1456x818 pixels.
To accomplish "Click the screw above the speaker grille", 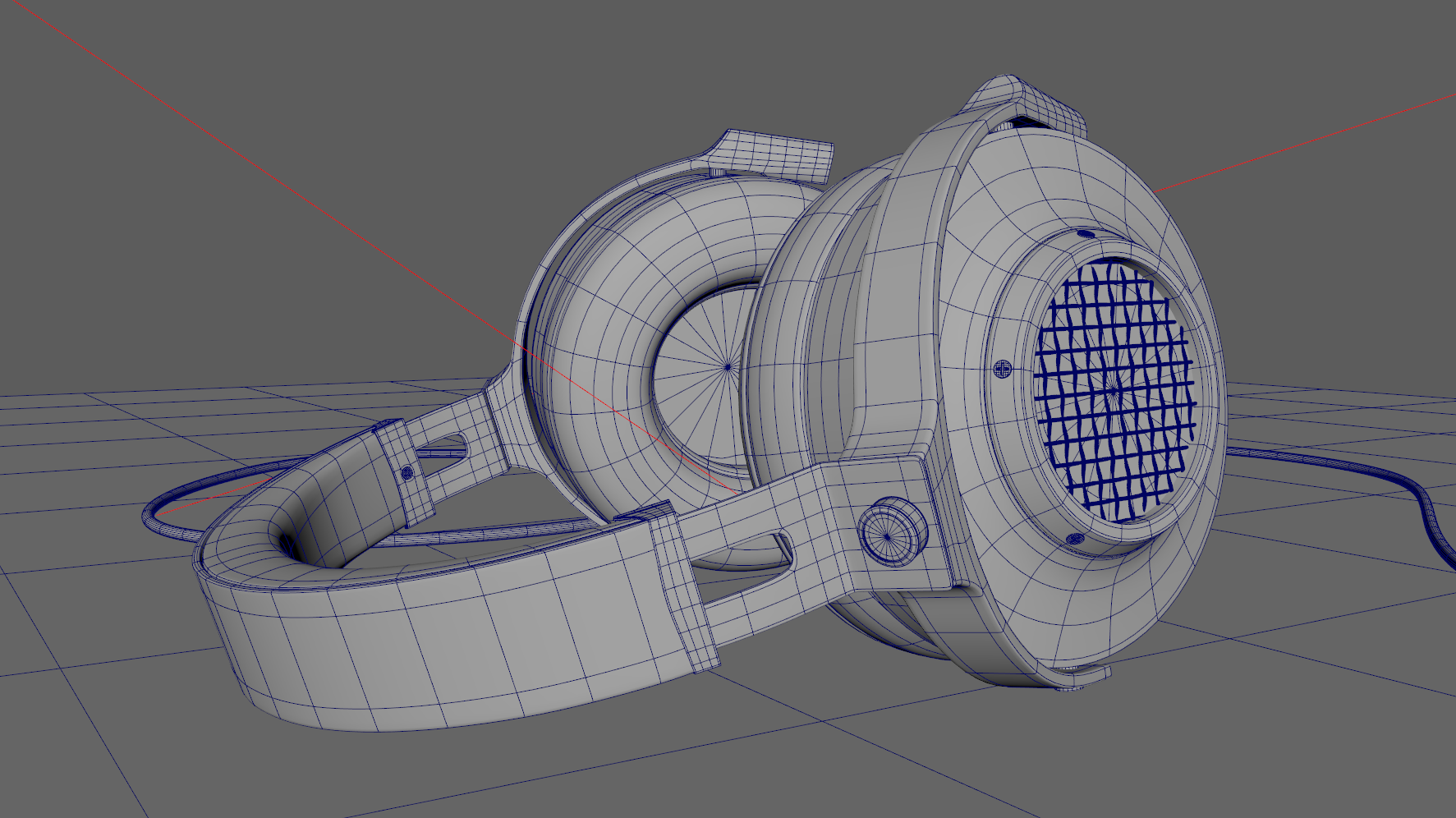I will pyautogui.click(x=1085, y=234).
